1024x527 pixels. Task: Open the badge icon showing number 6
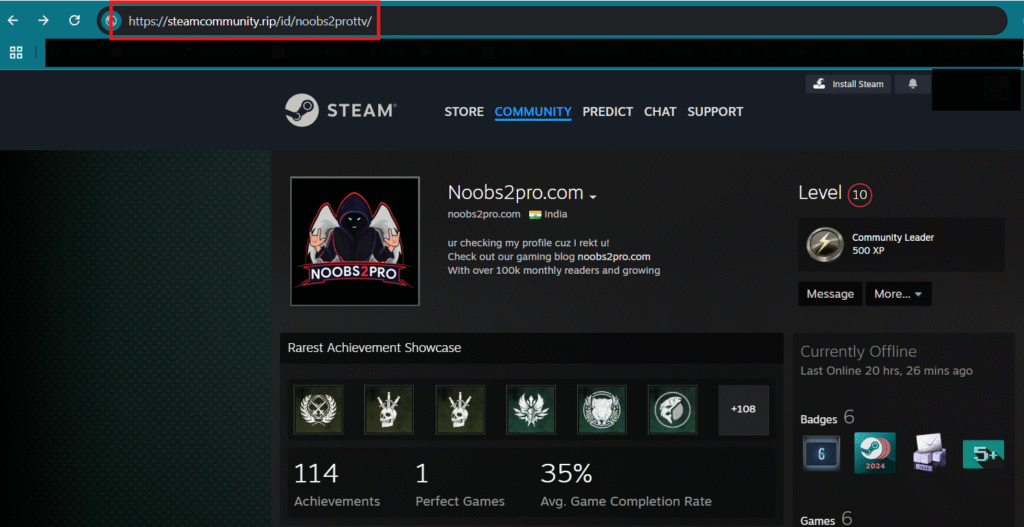pos(822,454)
